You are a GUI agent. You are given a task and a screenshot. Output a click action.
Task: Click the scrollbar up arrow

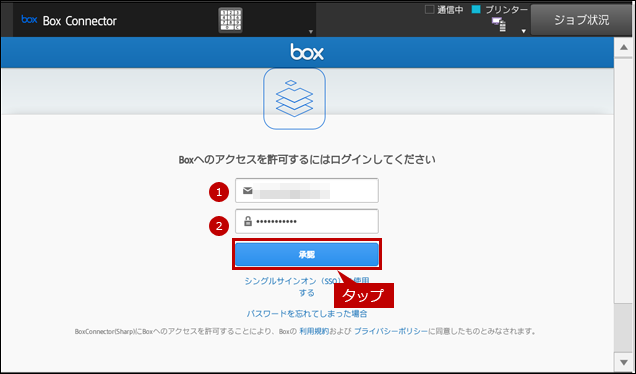click(624, 47)
